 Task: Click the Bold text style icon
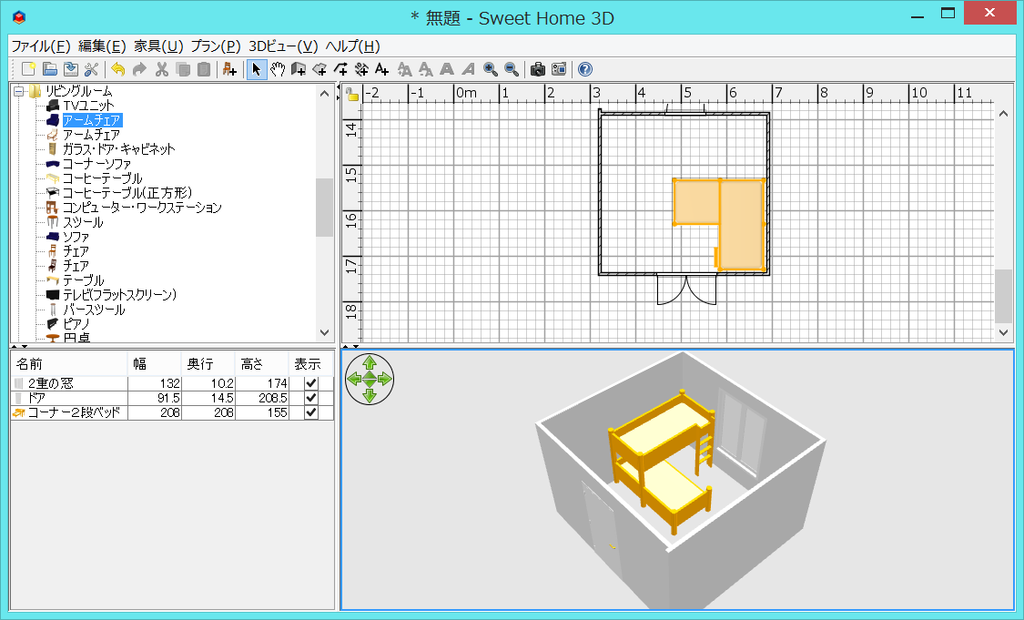[447, 69]
